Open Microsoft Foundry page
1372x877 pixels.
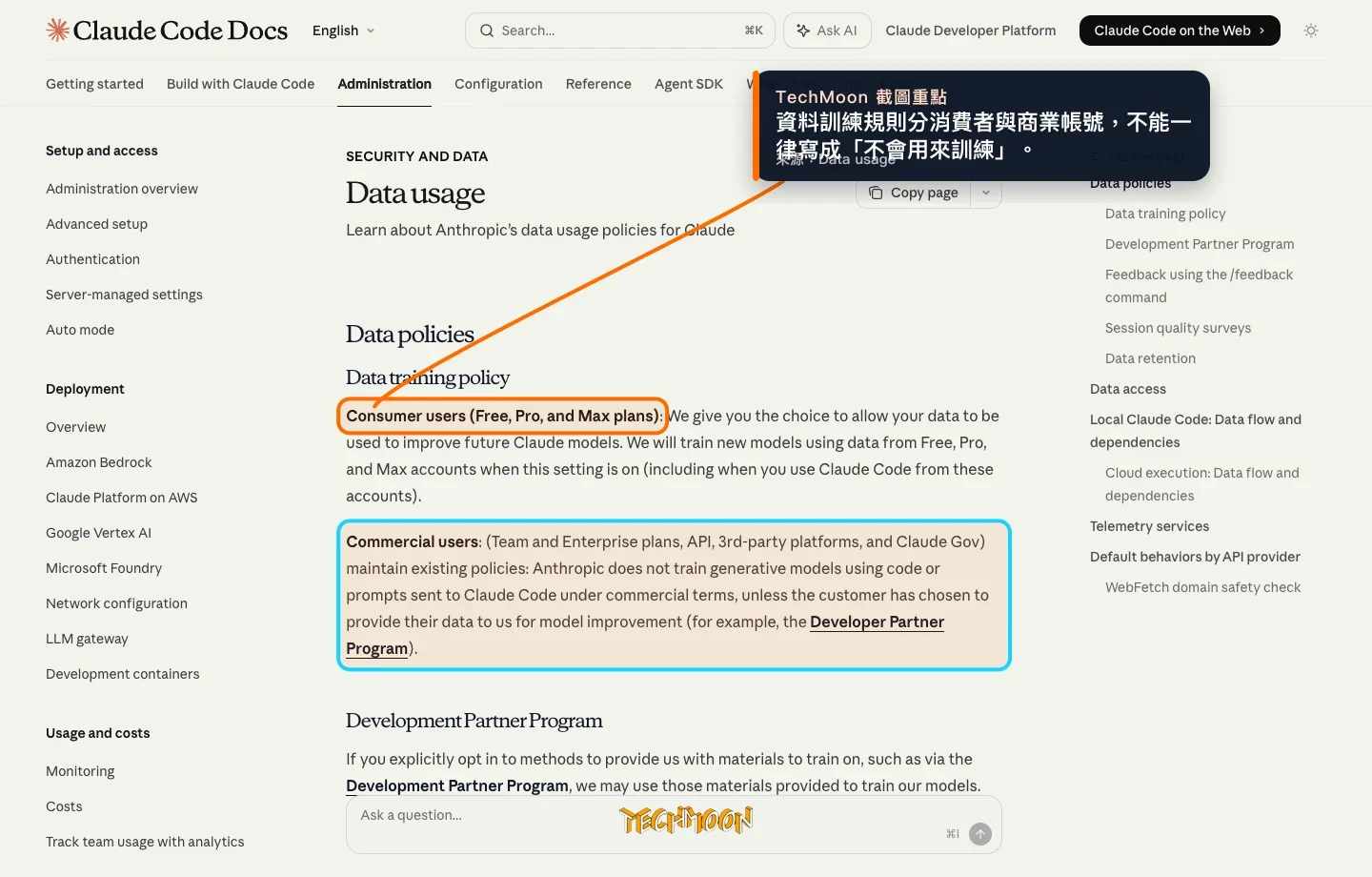tap(104, 568)
